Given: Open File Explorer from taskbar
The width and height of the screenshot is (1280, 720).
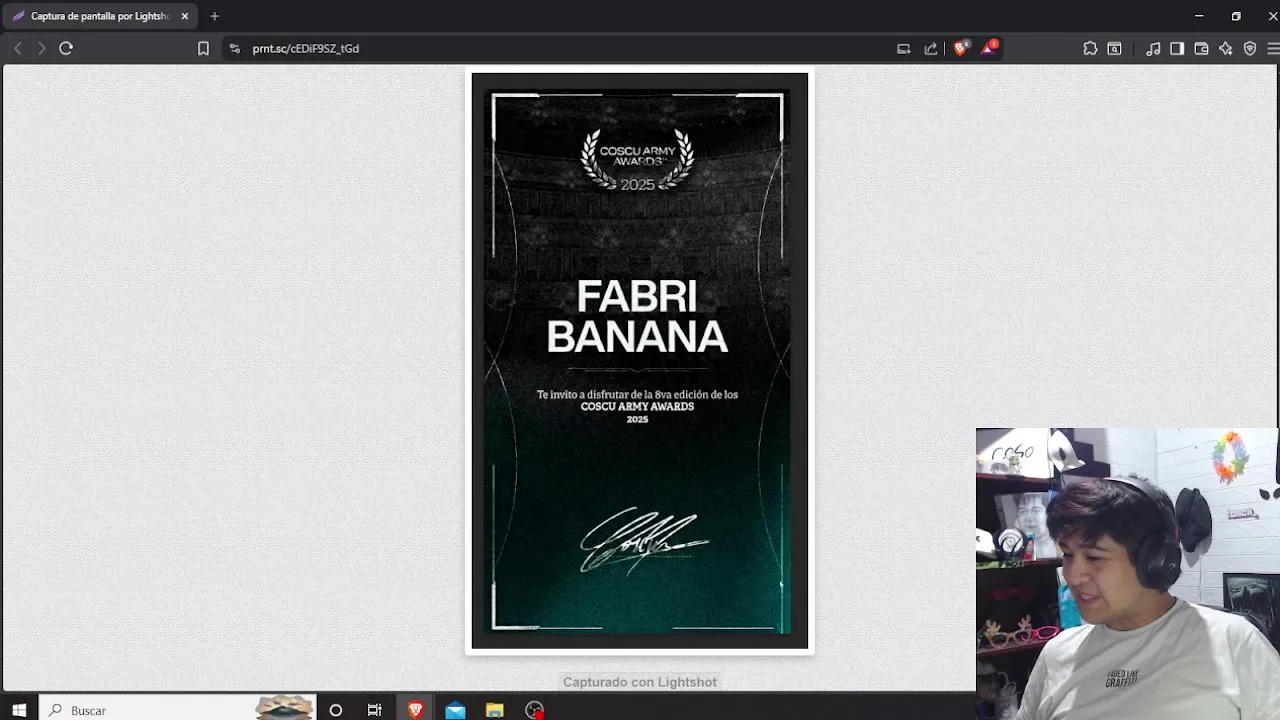Looking at the screenshot, I should coord(494,710).
